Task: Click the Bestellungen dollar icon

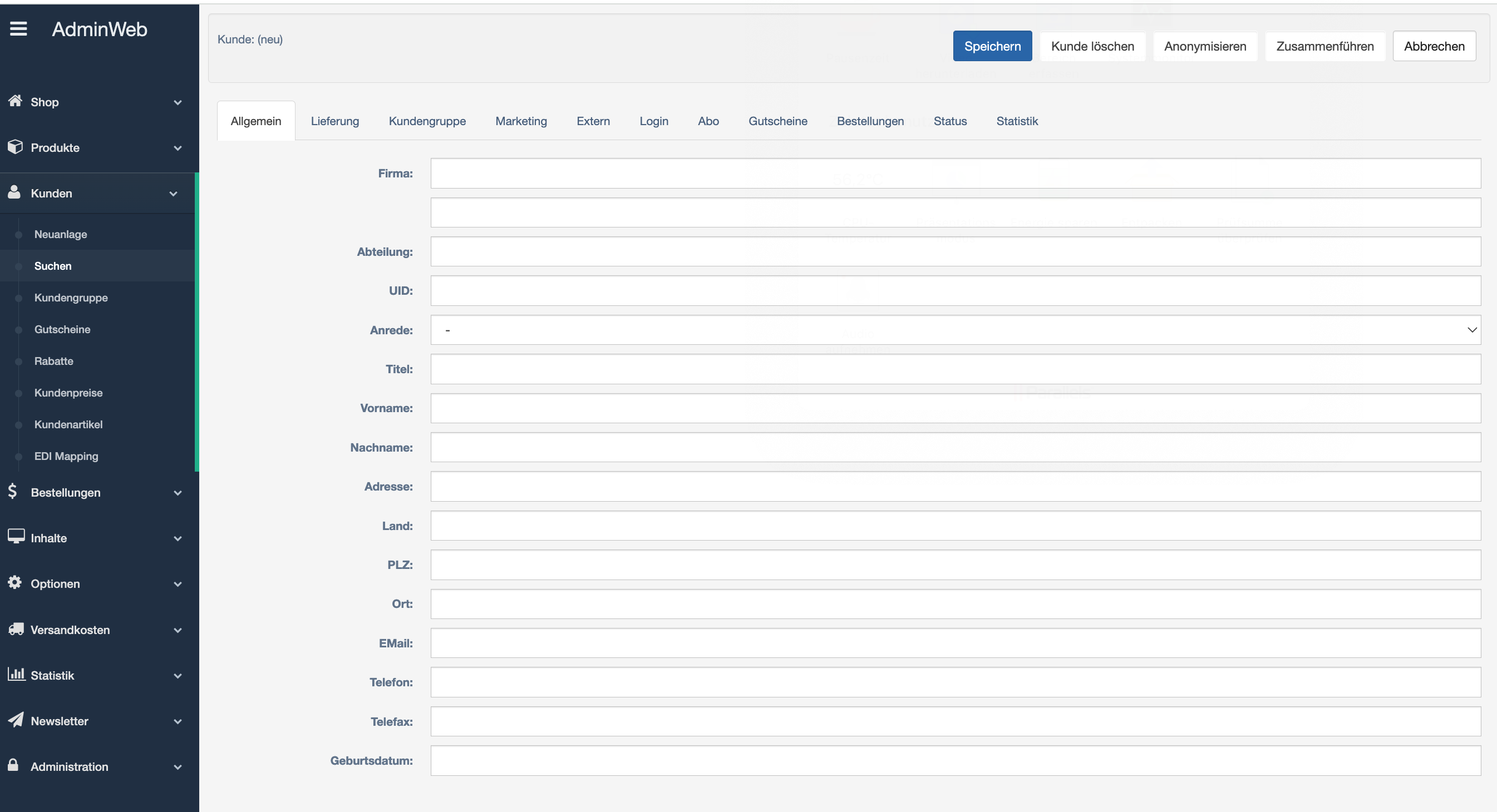Action: click(13, 492)
